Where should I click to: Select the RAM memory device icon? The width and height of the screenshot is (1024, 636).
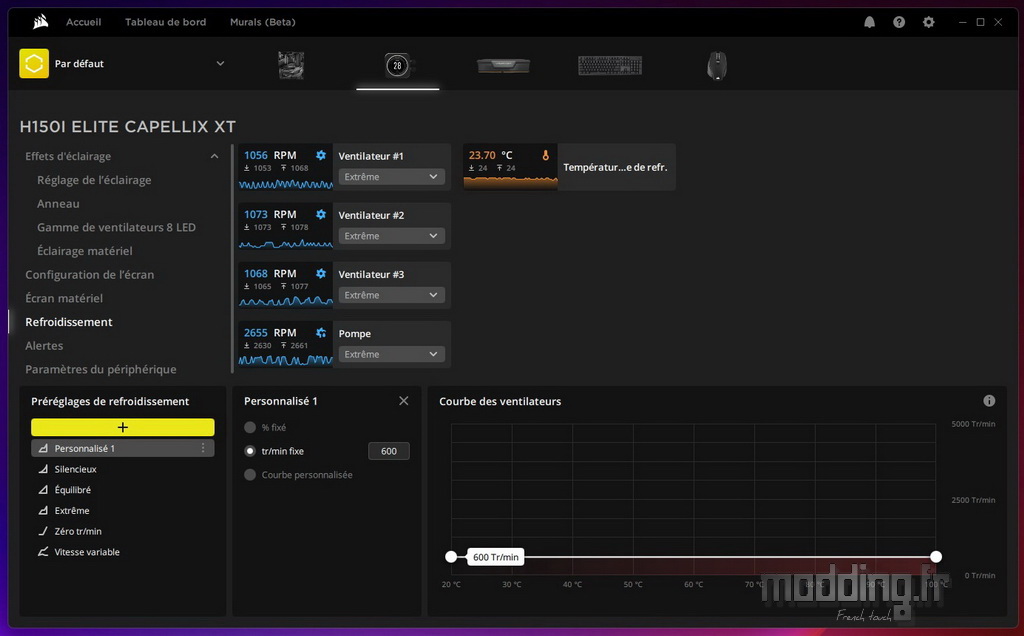[503, 65]
